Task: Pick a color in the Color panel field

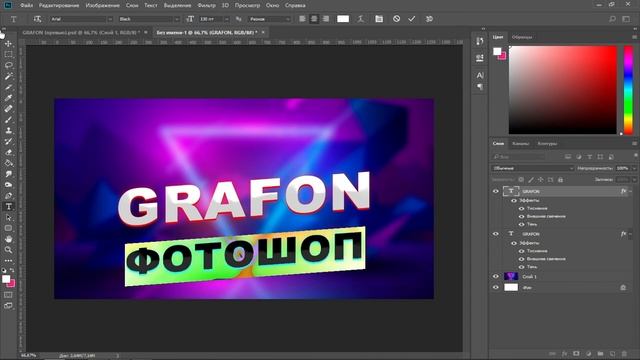Action: pos(562,90)
